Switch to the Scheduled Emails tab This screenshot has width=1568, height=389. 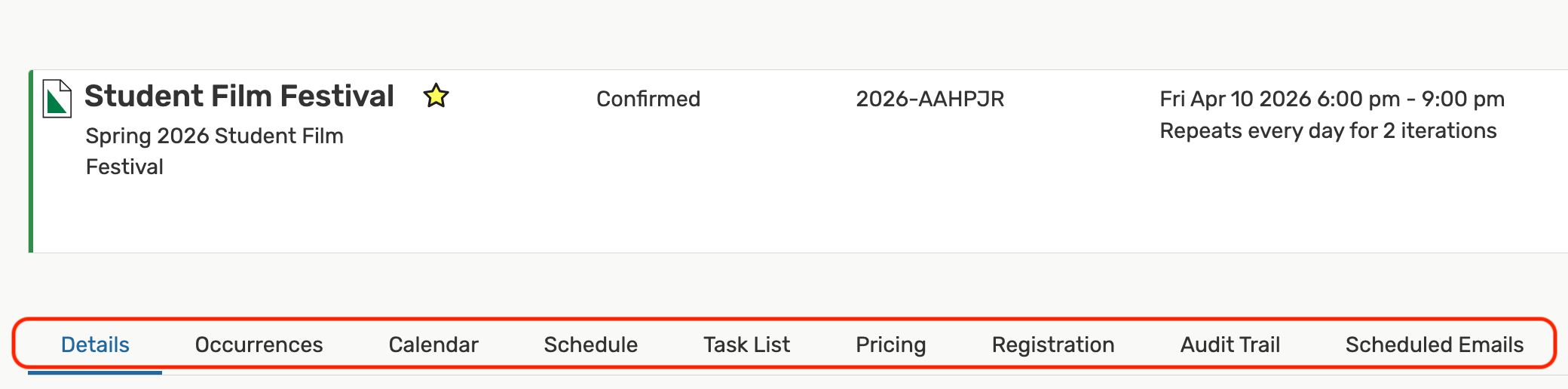coord(1434,345)
